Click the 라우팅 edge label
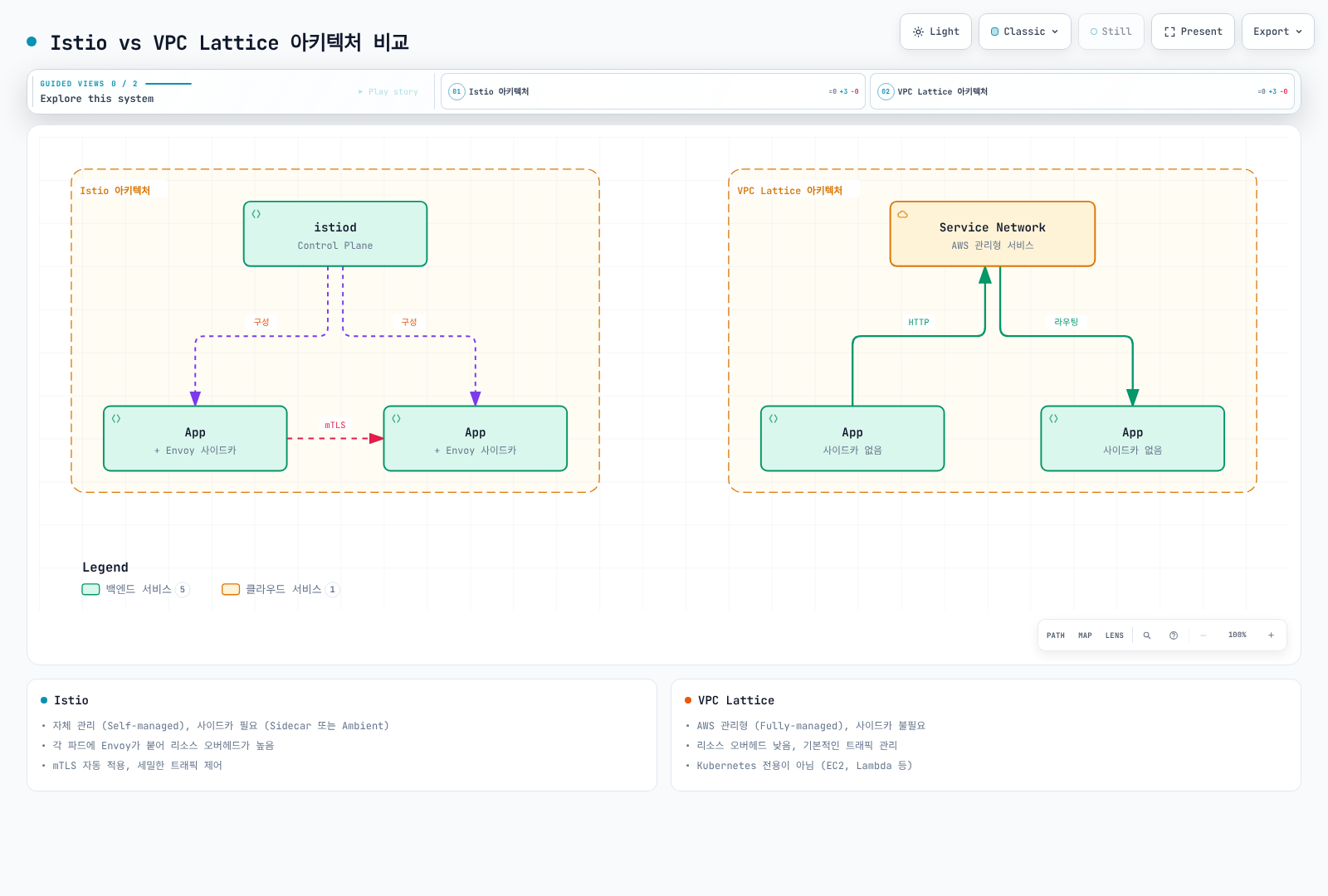This screenshot has width=1328, height=896. pos(1067,322)
